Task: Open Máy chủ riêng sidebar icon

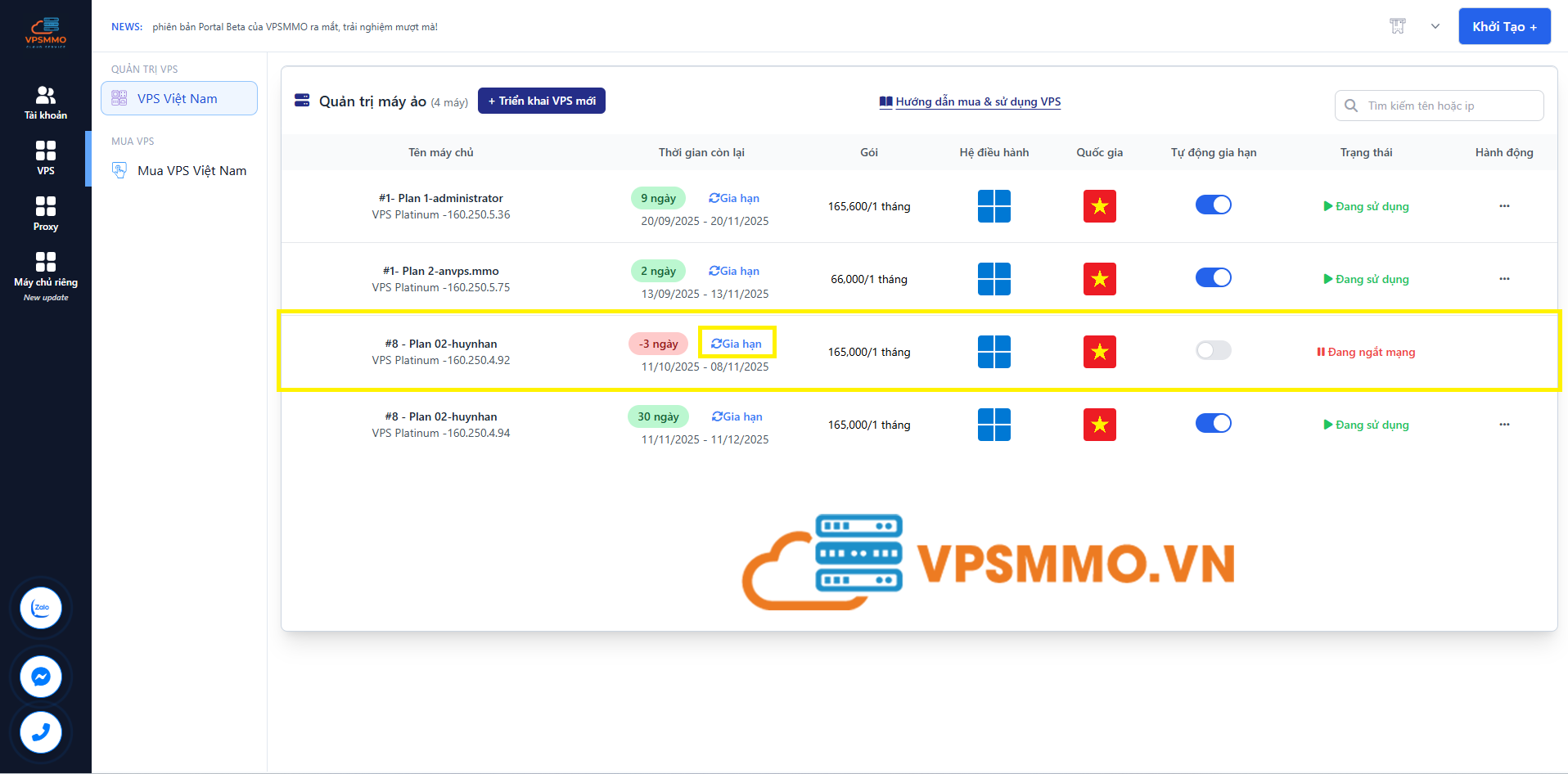Action: point(46,270)
